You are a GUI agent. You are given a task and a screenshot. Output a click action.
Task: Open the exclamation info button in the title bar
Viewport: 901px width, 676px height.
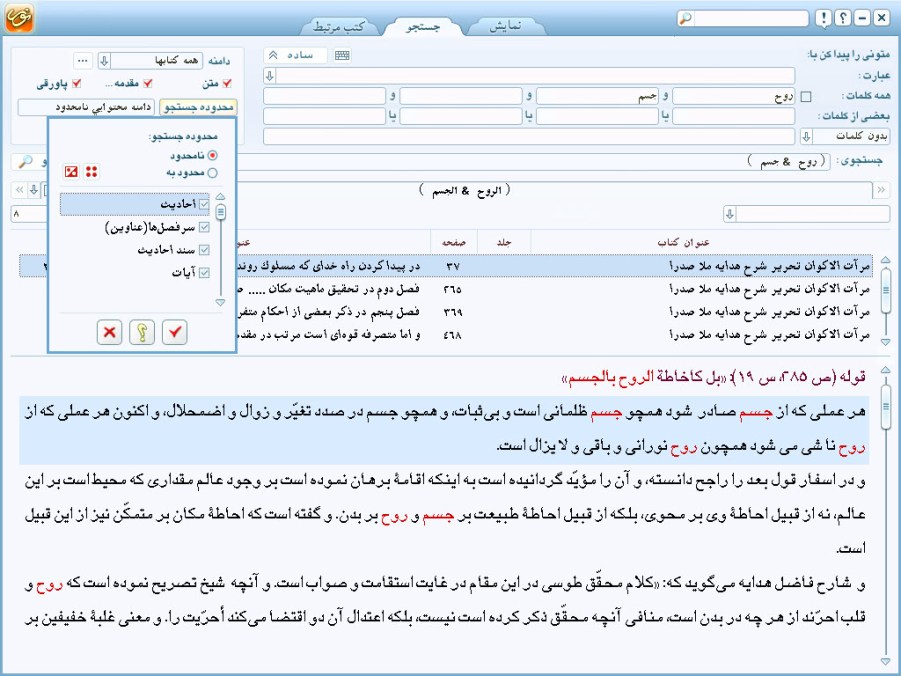823,18
